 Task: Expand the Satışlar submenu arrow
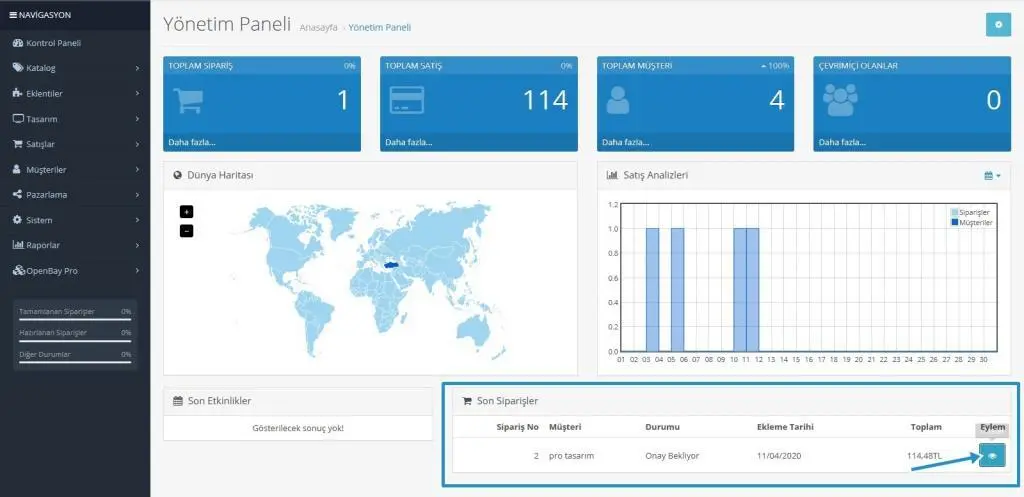pyautogui.click(x=137, y=144)
